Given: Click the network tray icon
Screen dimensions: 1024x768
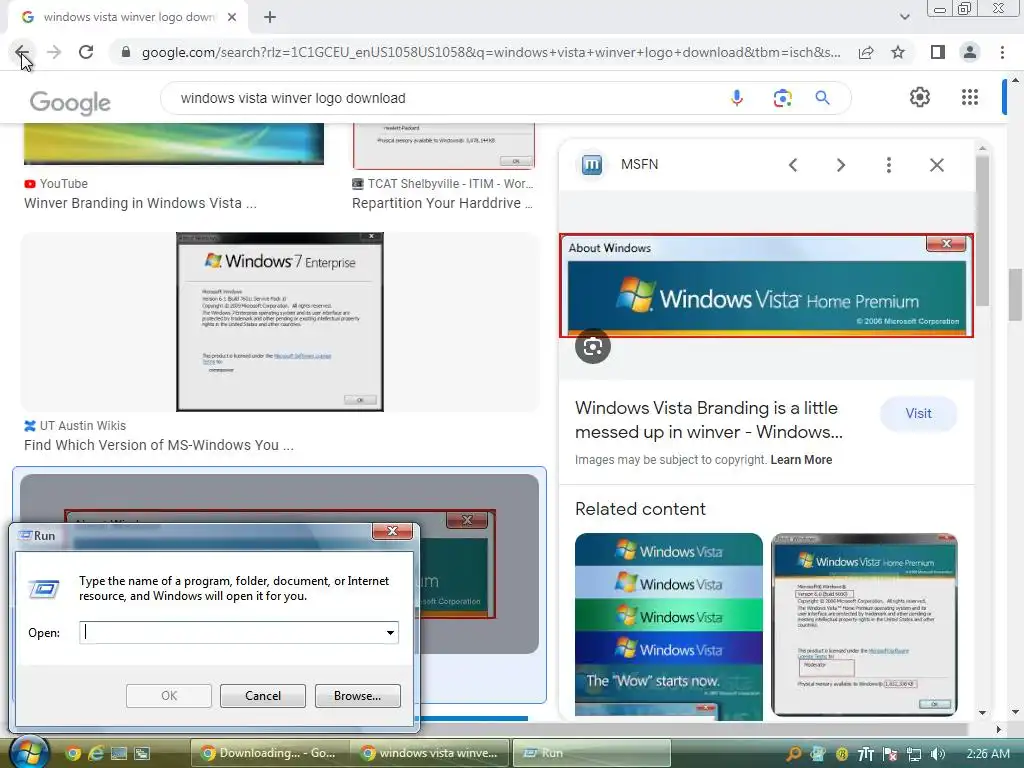Looking at the screenshot, I should (914, 754).
